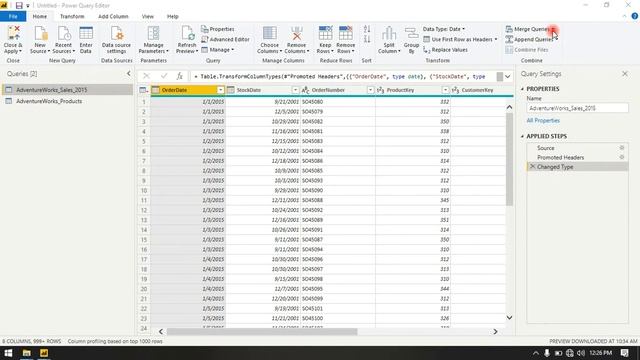Open query Properties in ribbon
640x360 pixels.
click(x=218, y=29)
